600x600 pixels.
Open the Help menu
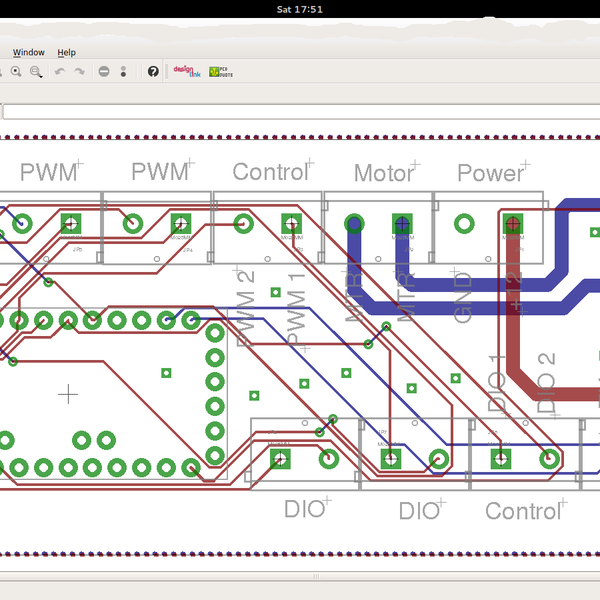click(x=67, y=52)
